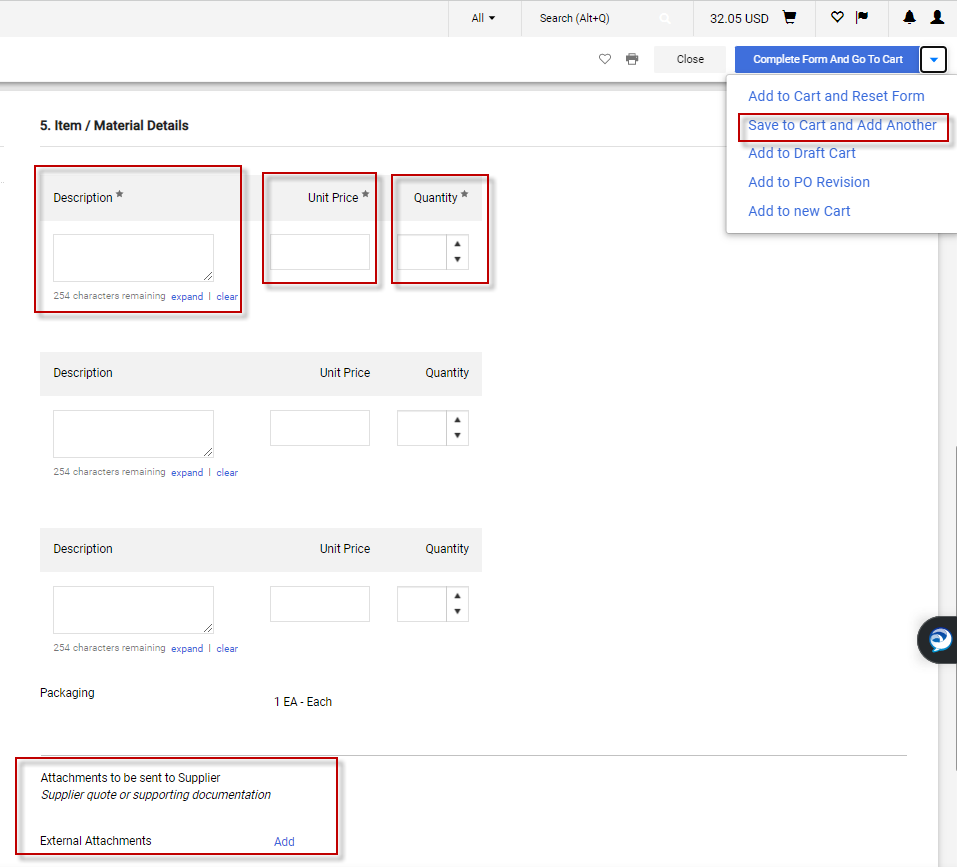Open the chat support bubble
Screen dimensions: 957x867
point(940,640)
